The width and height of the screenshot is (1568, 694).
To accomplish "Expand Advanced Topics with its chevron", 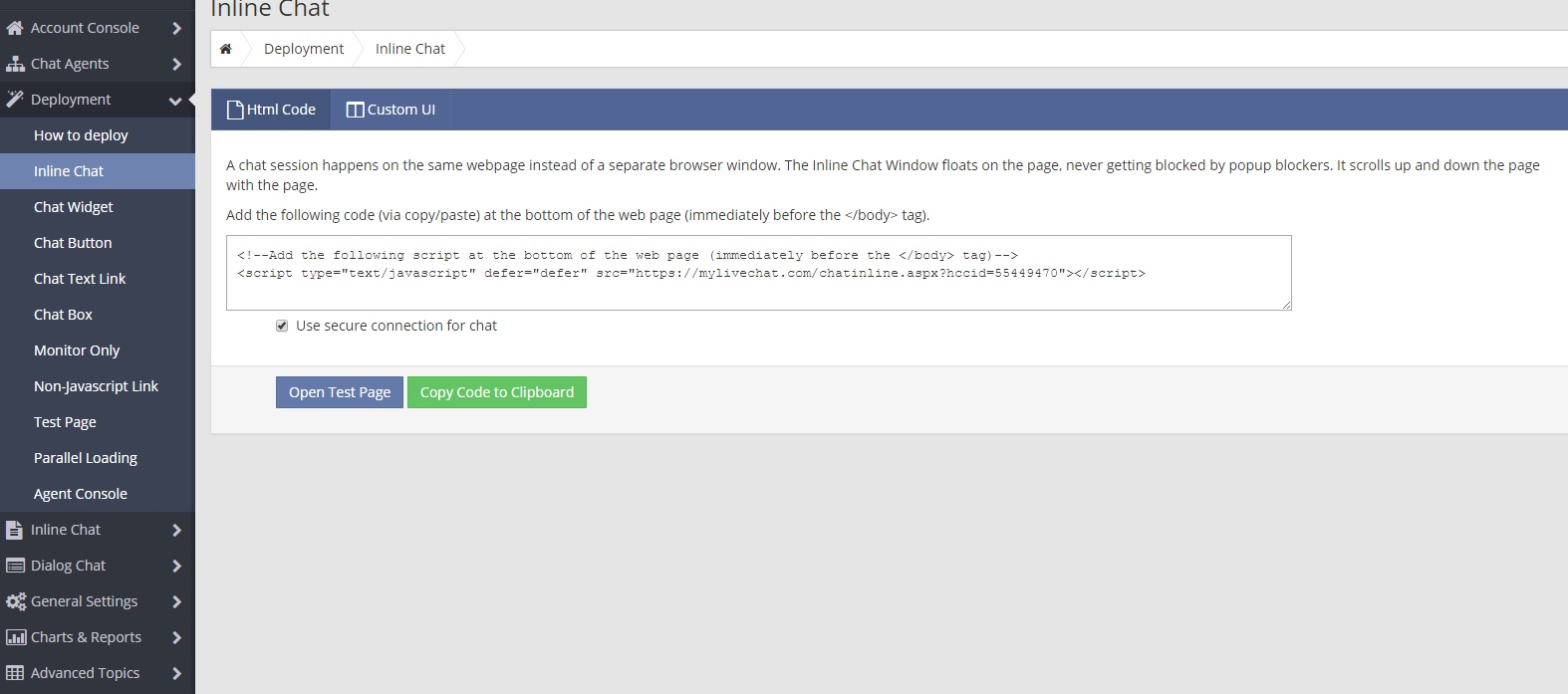I will tap(176, 673).
